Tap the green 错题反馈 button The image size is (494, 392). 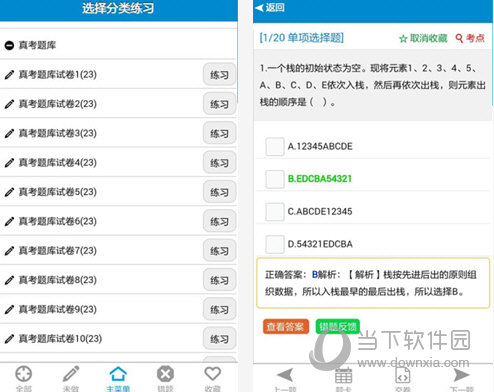click(338, 327)
